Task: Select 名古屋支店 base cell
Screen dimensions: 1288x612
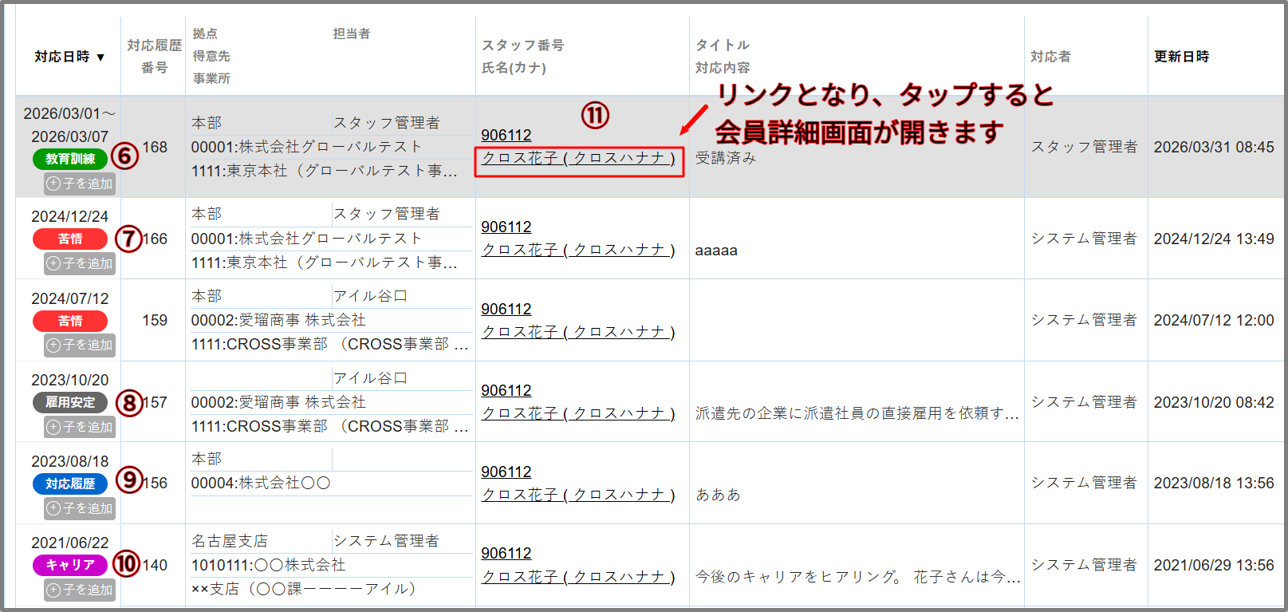Action: [x=230, y=541]
